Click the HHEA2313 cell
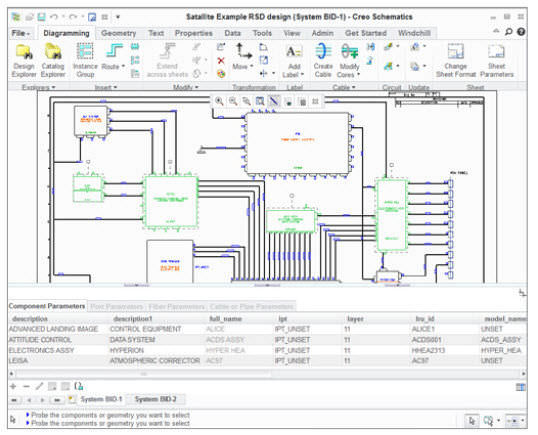The height and width of the screenshot is (435, 538). coord(428,350)
